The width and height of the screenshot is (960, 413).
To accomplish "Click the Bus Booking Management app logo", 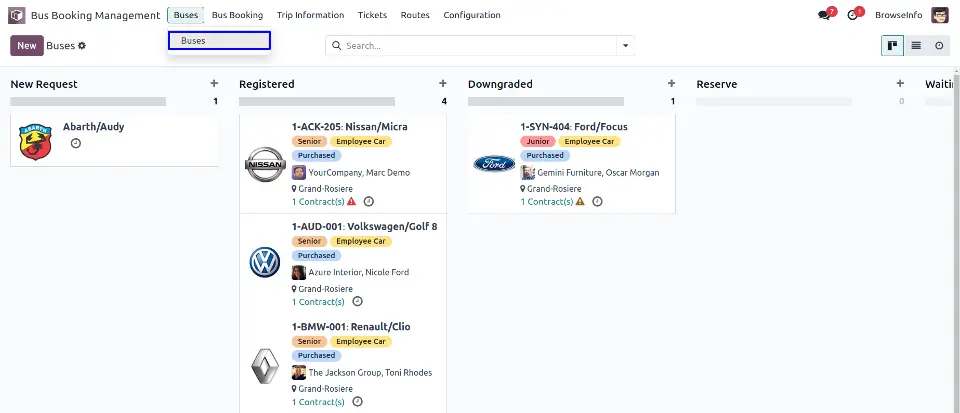I will tap(17, 15).
